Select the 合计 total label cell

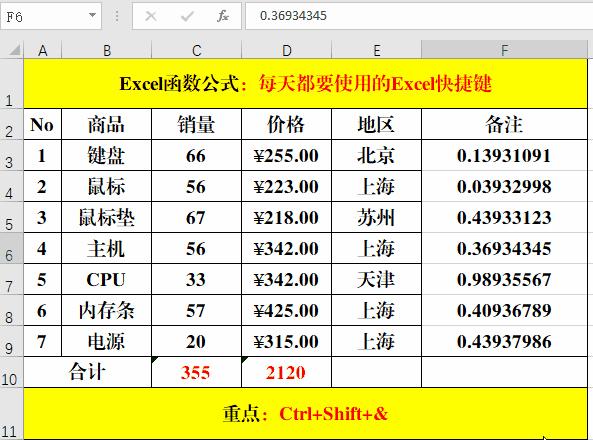click(x=87, y=372)
